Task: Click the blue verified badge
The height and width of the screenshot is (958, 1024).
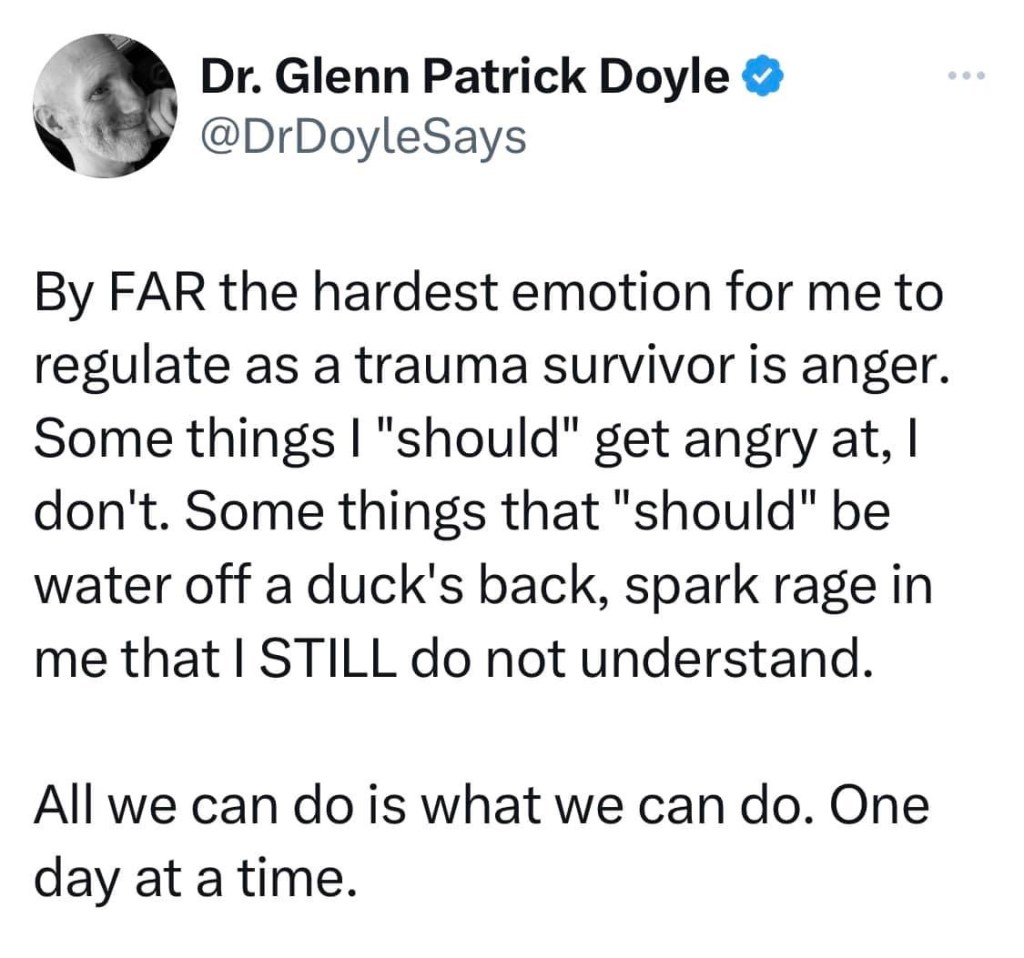Action: 760,77
